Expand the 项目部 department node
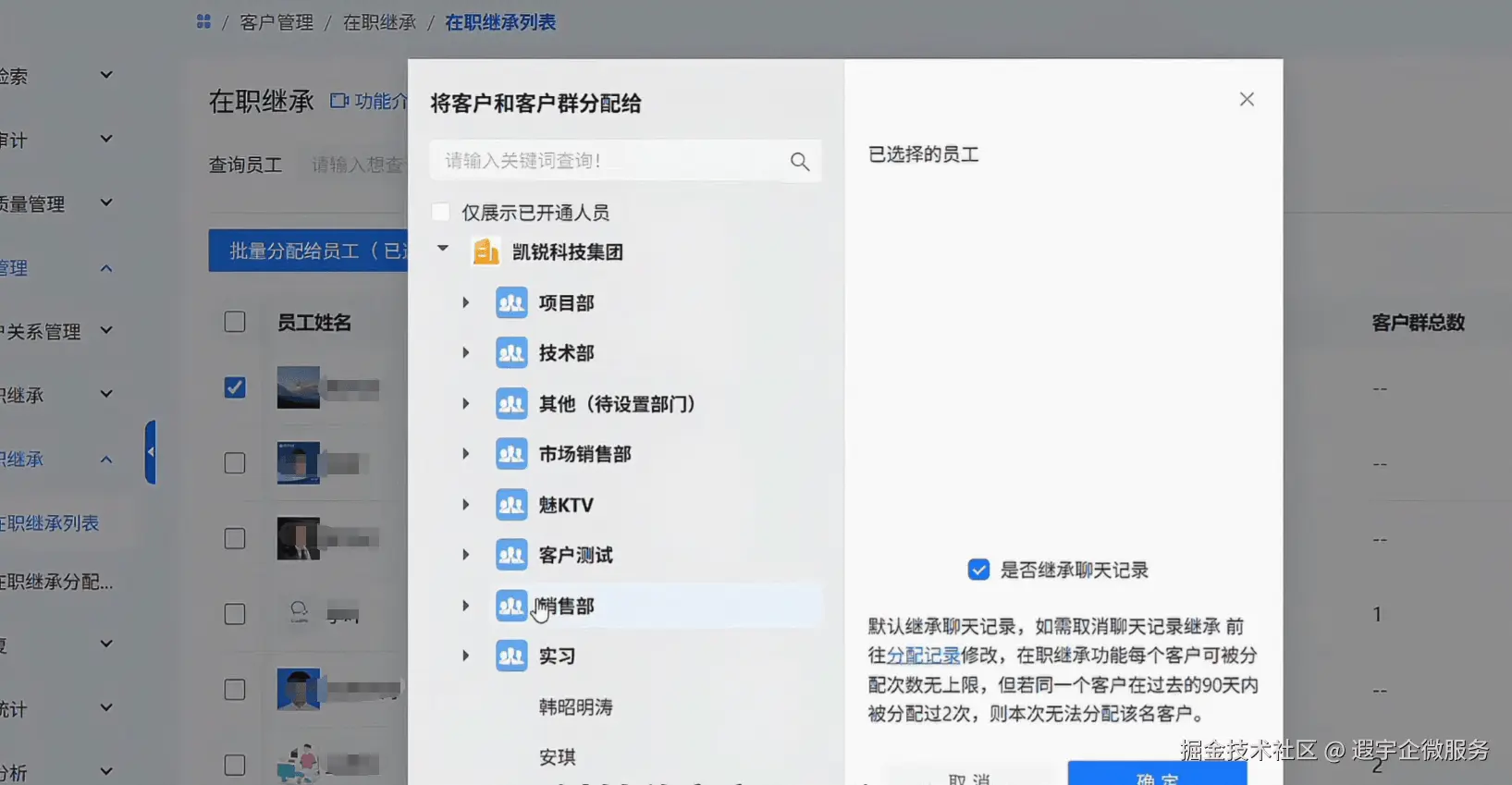This screenshot has width=1512, height=785. point(466,302)
